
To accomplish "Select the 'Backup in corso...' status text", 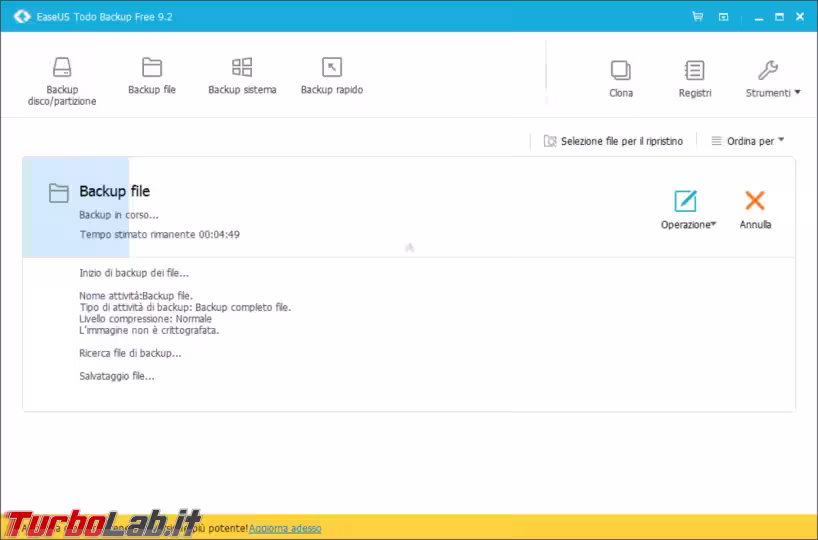I will (119, 215).
